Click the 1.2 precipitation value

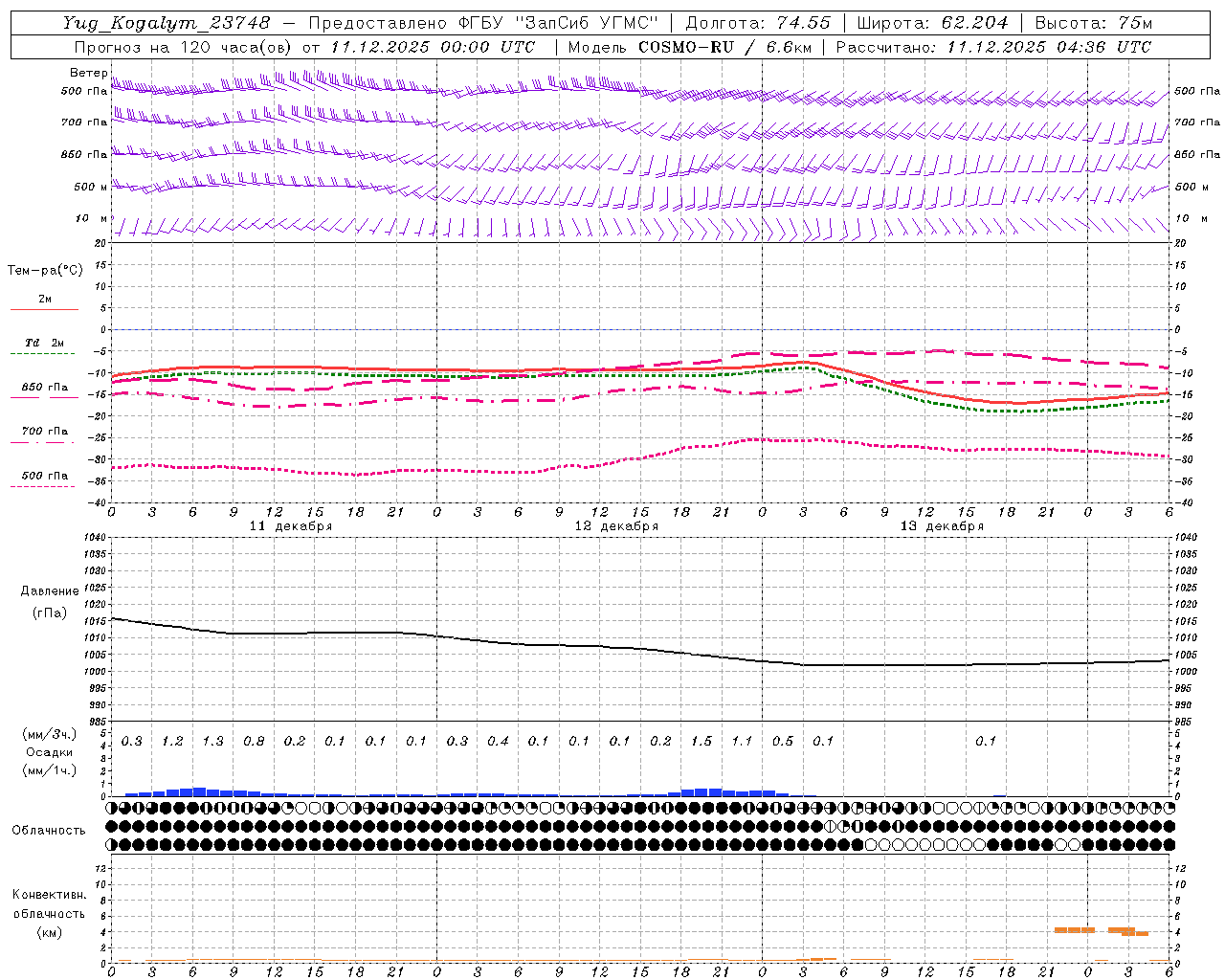point(172,741)
